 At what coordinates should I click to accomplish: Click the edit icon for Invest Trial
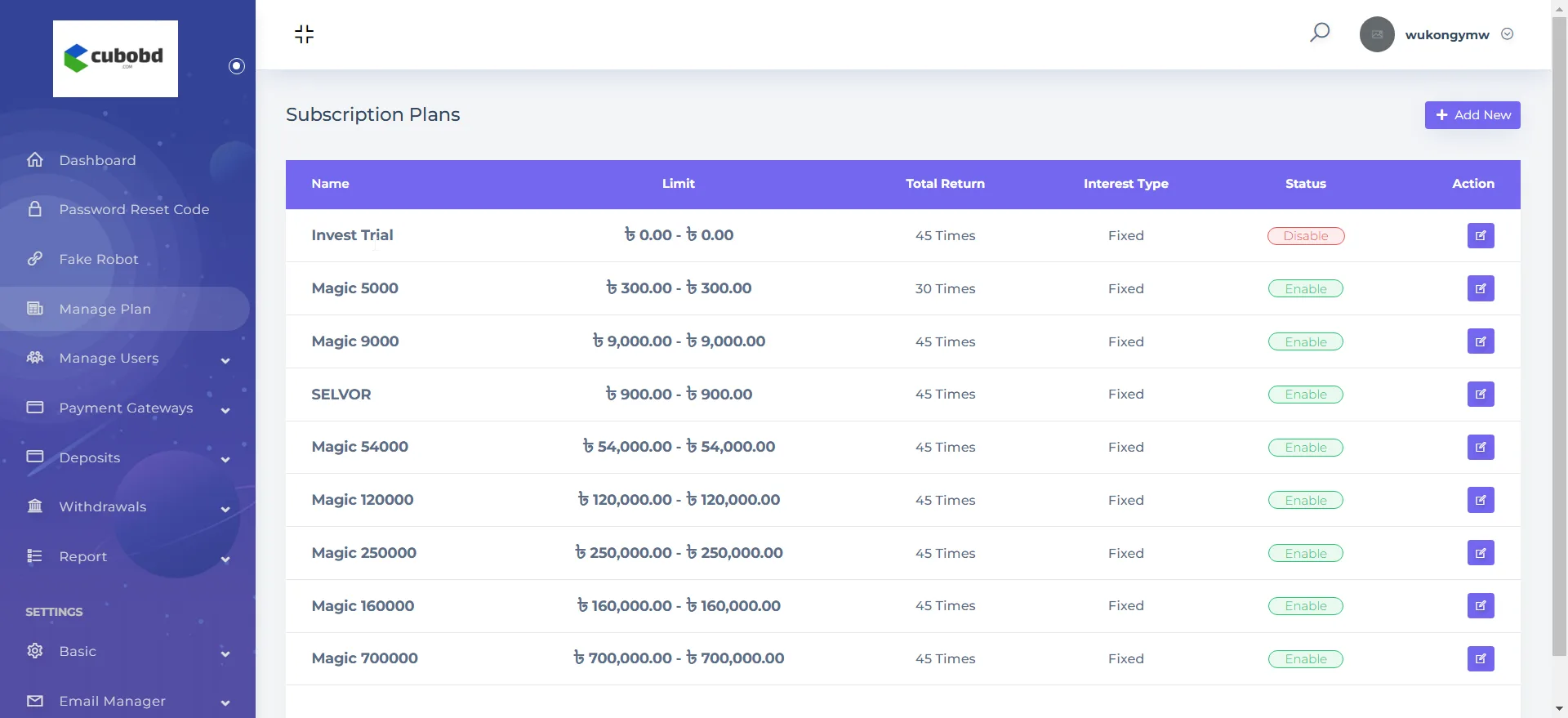tap(1480, 236)
